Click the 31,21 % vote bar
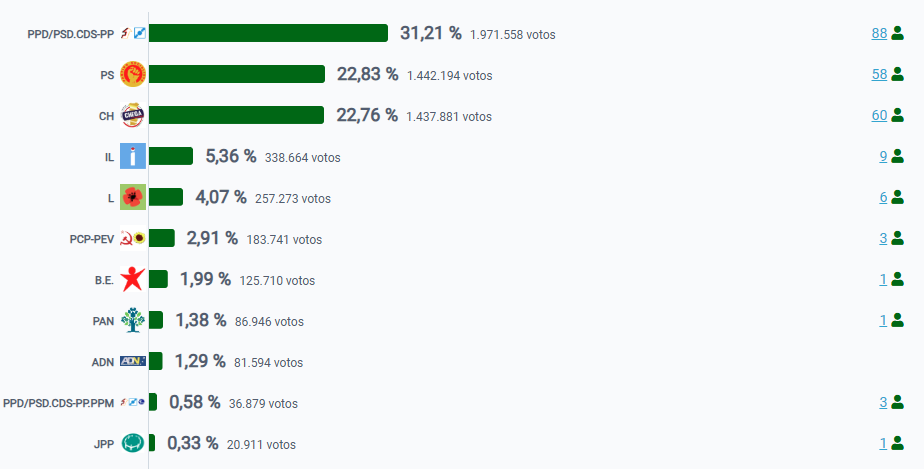 pos(268,33)
